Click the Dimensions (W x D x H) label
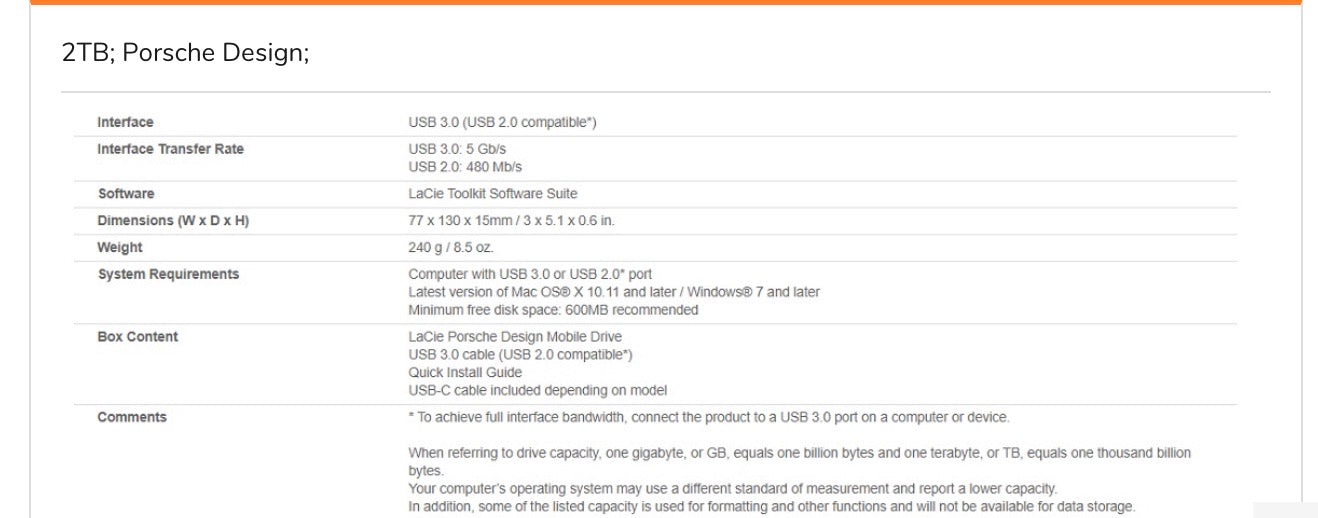The width and height of the screenshot is (1318, 518). click(173, 220)
